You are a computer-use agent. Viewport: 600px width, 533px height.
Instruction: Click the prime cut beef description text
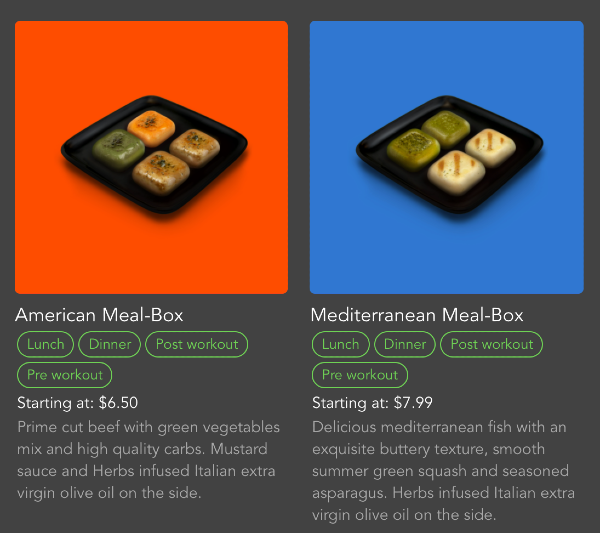click(x=148, y=460)
